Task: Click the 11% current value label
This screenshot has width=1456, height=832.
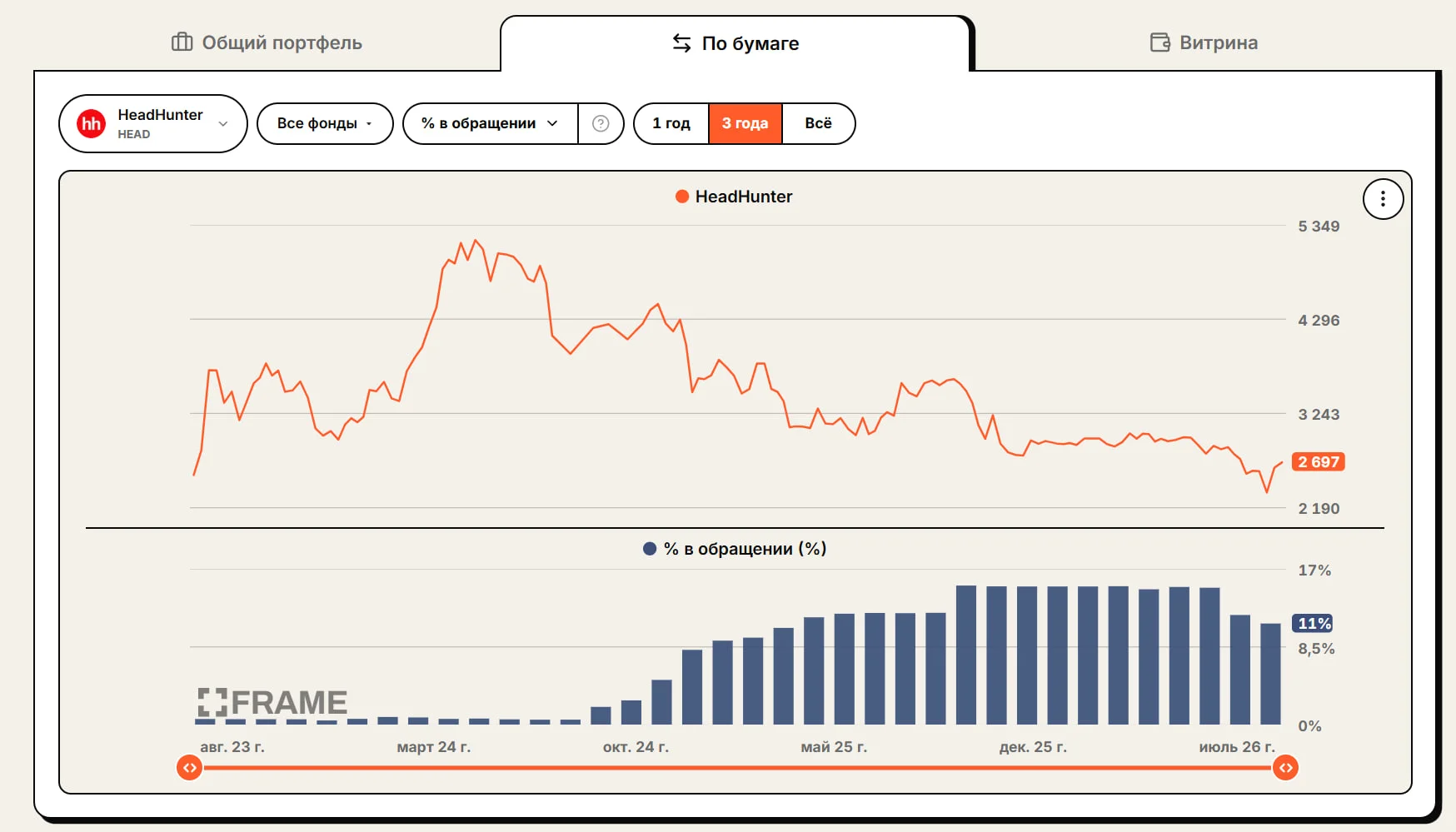Action: tap(1314, 624)
